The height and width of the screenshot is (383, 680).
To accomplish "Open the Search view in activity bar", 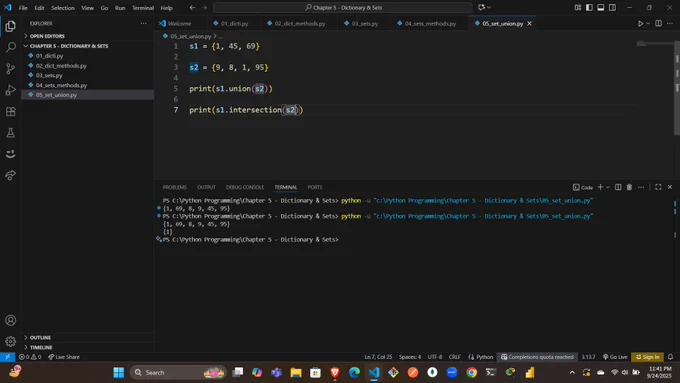I will (x=10, y=47).
